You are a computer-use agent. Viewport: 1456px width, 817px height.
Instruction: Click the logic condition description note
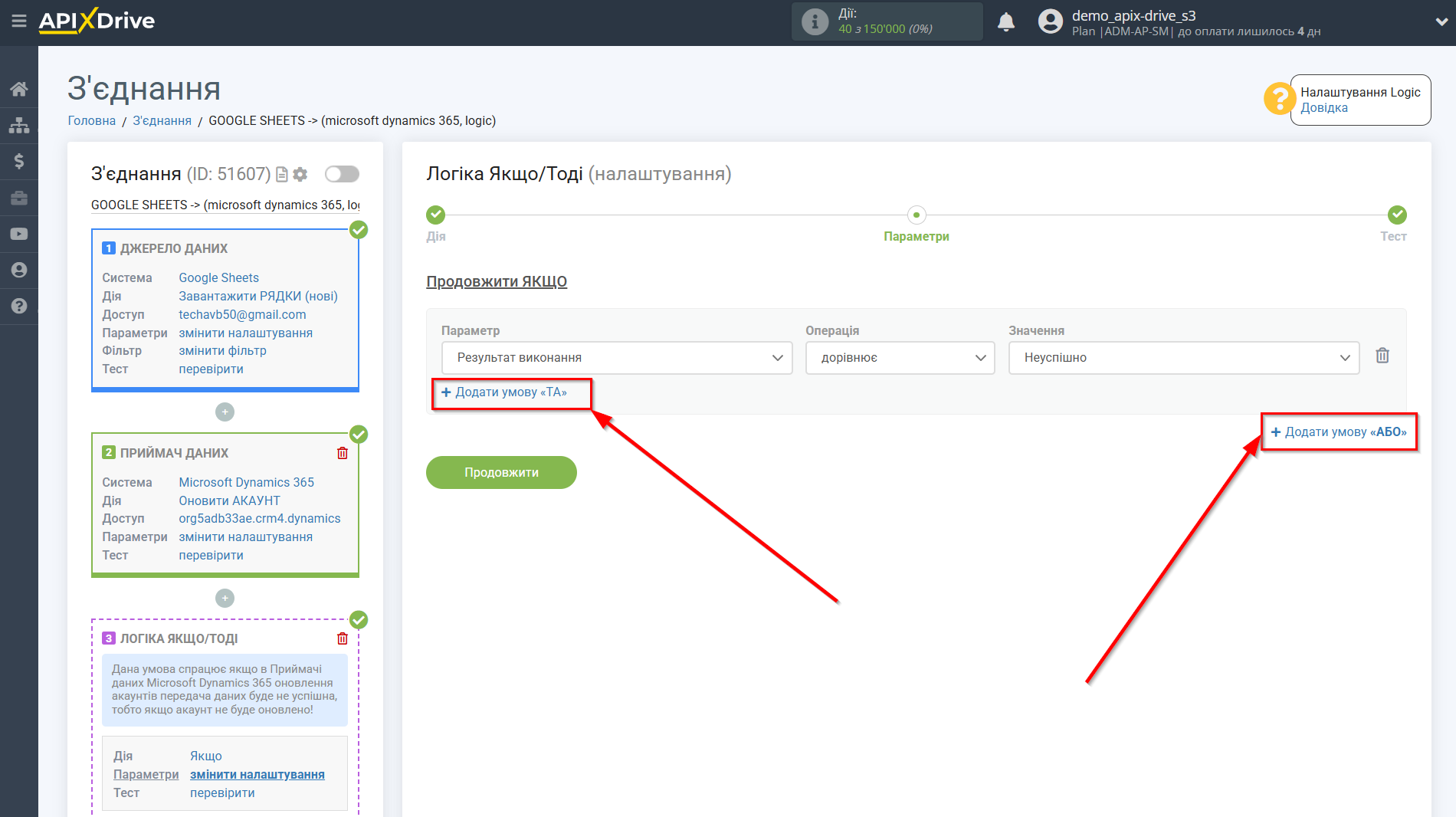[225, 690]
